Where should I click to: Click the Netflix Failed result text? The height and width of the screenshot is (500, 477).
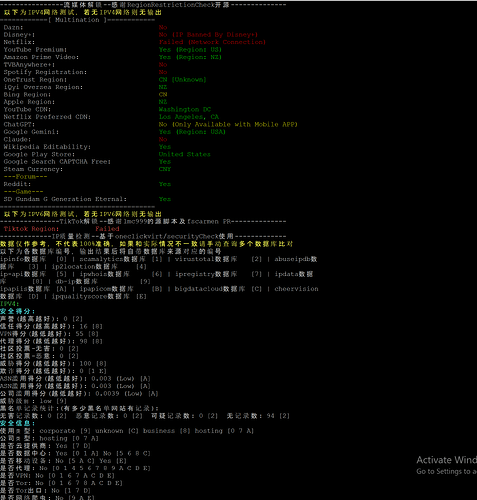click(212, 42)
